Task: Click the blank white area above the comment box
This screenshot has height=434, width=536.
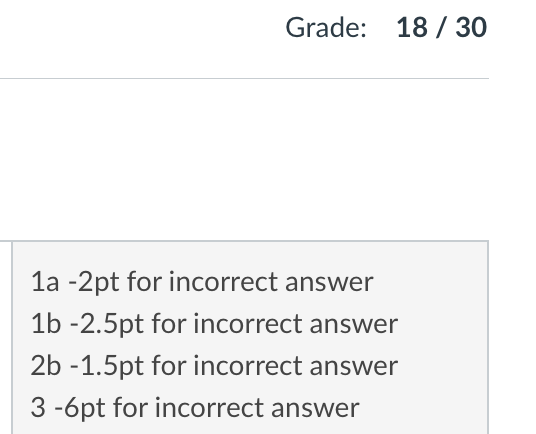Action: click(x=244, y=160)
